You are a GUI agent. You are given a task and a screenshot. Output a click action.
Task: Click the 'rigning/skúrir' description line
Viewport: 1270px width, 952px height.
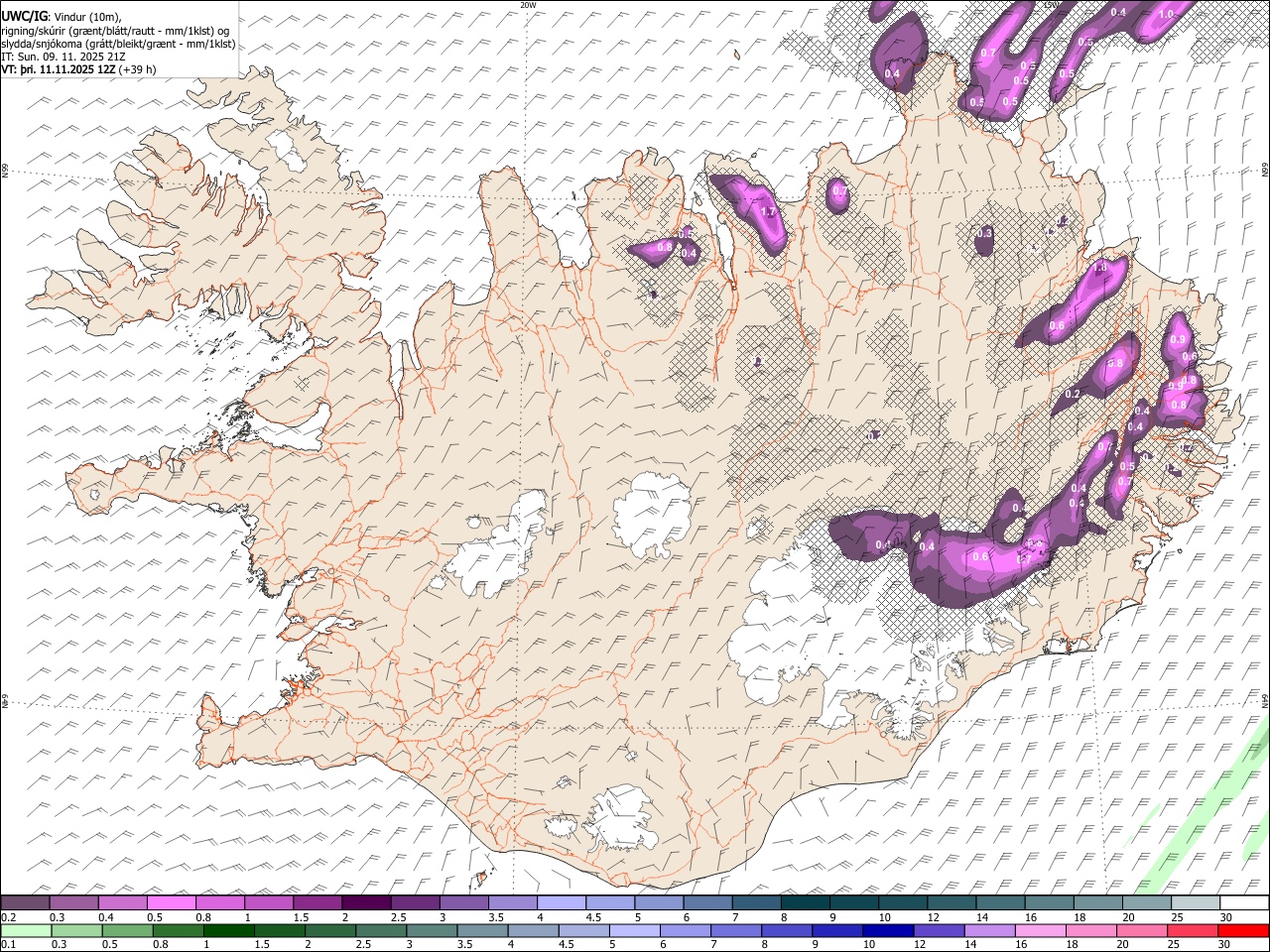coord(115,30)
